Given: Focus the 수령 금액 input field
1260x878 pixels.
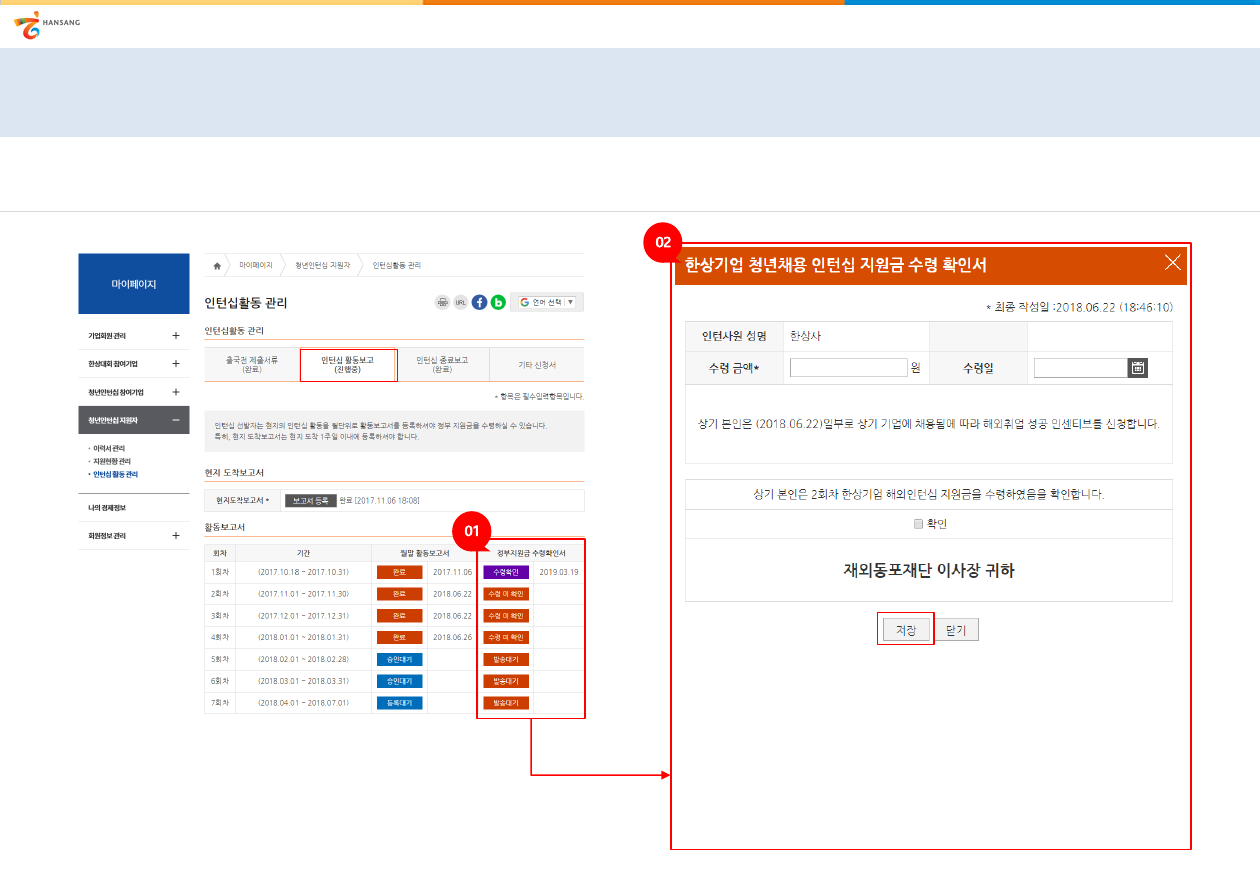Looking at the screenshot, I should pyautogui.click(x=848, y=368).
